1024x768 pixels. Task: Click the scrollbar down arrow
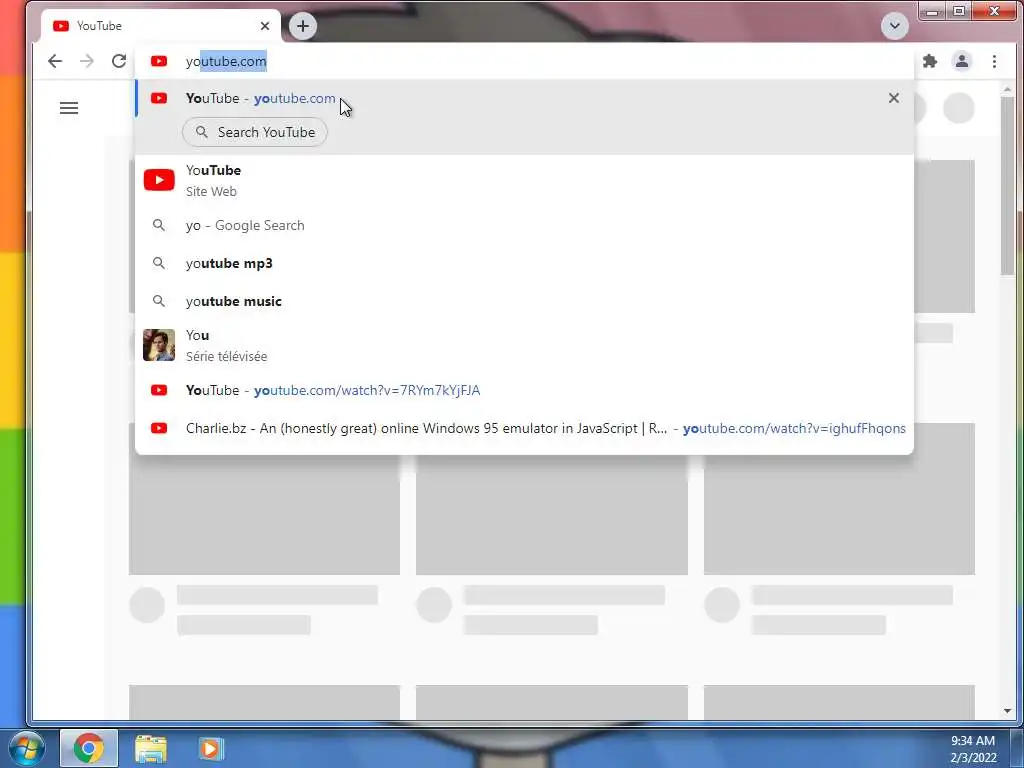click(x=1008, y=711)
